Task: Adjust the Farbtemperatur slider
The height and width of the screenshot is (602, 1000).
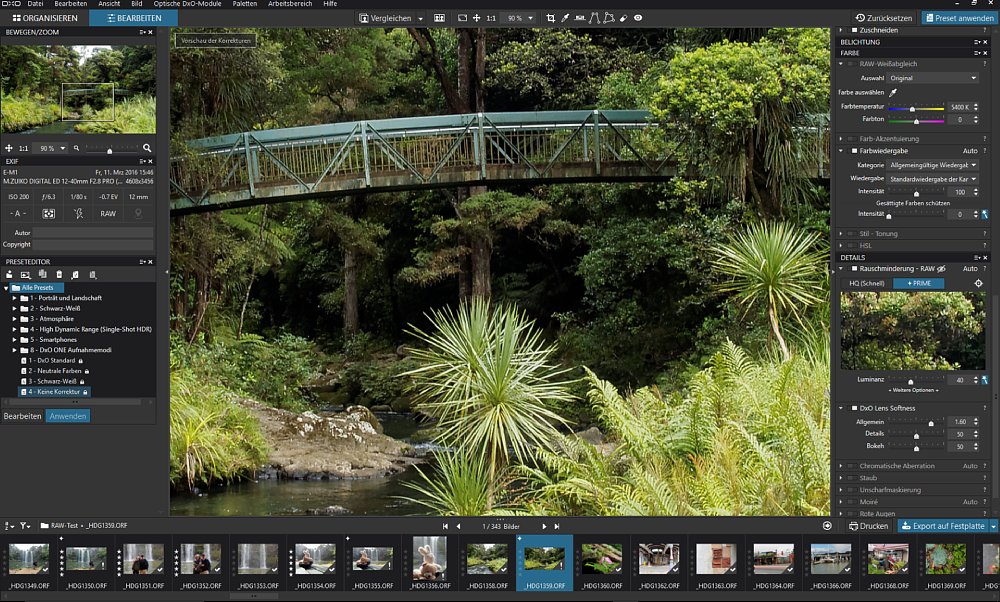Action: tap(912, 107)
